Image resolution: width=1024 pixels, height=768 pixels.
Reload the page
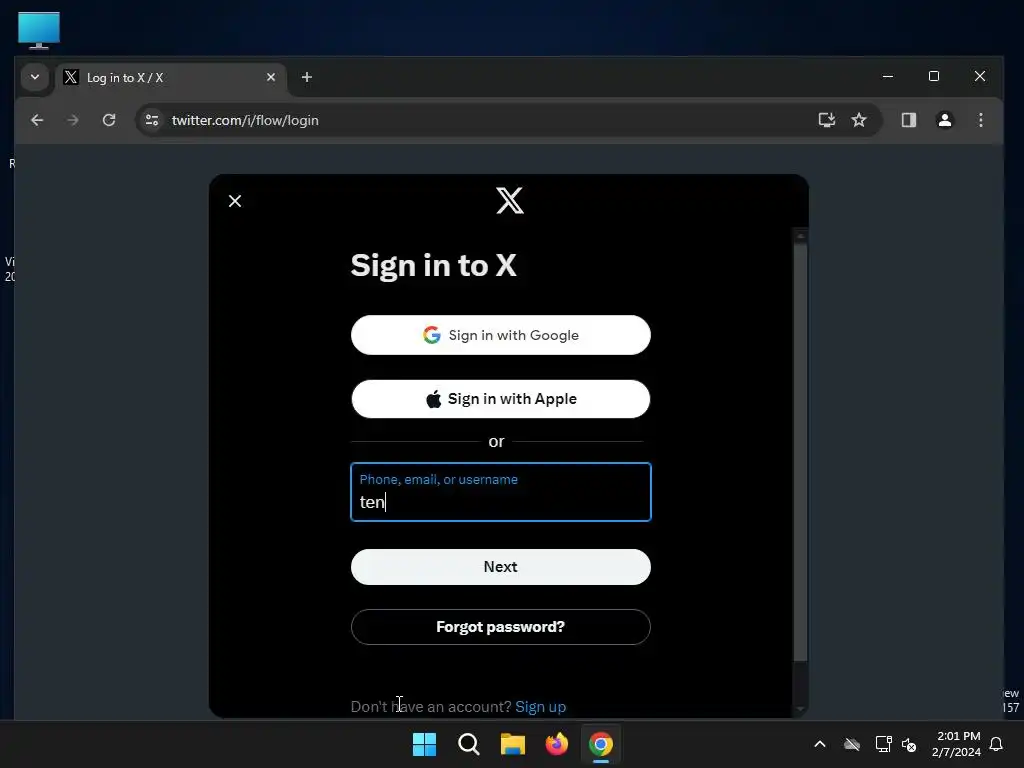(x=109, y=120)
